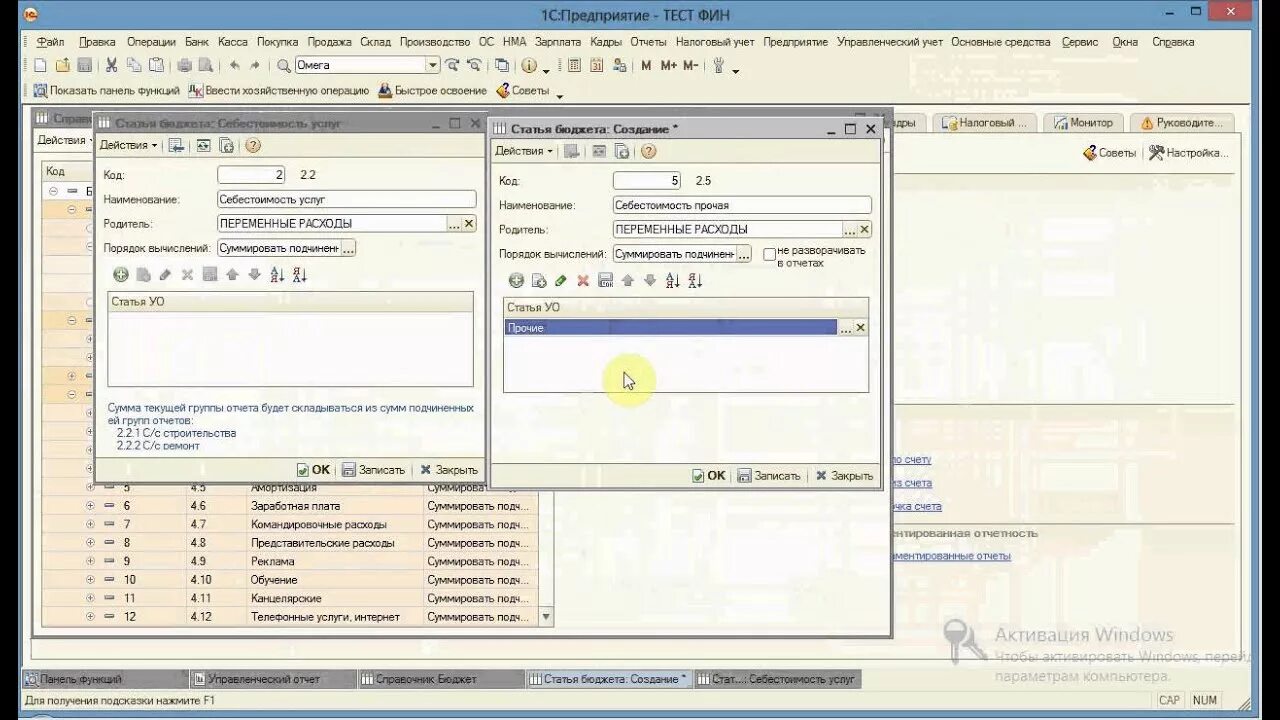Cut with the scissors icon
Image resolution: width=1280 pixels, height=720 pixels.
(x=111, y=65)
